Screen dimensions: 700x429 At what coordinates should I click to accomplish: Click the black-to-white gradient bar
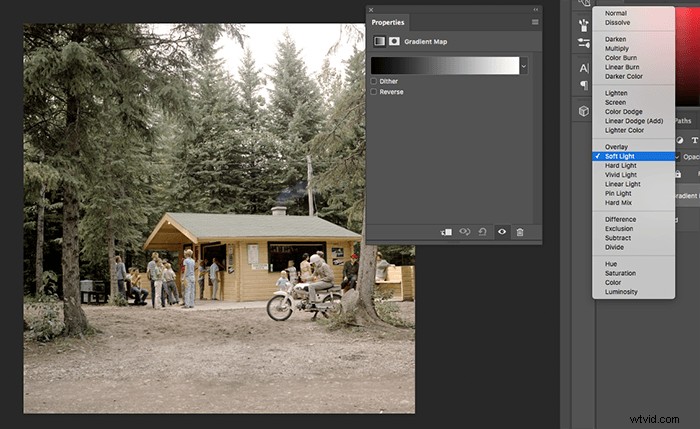[445, 66]
